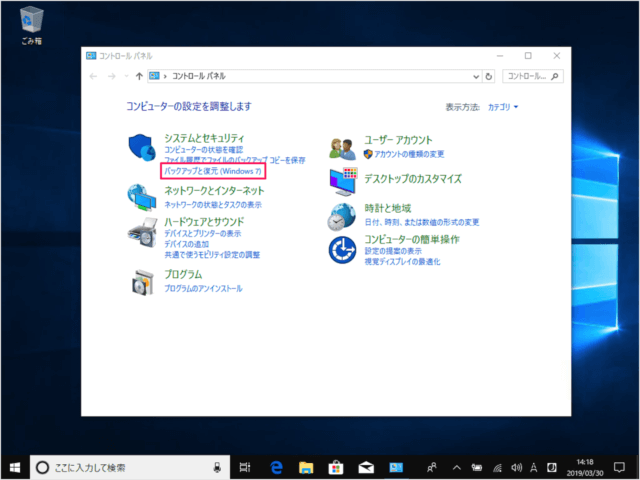Click the ネットワークとインターネット globe icon

tap(143, 195)
